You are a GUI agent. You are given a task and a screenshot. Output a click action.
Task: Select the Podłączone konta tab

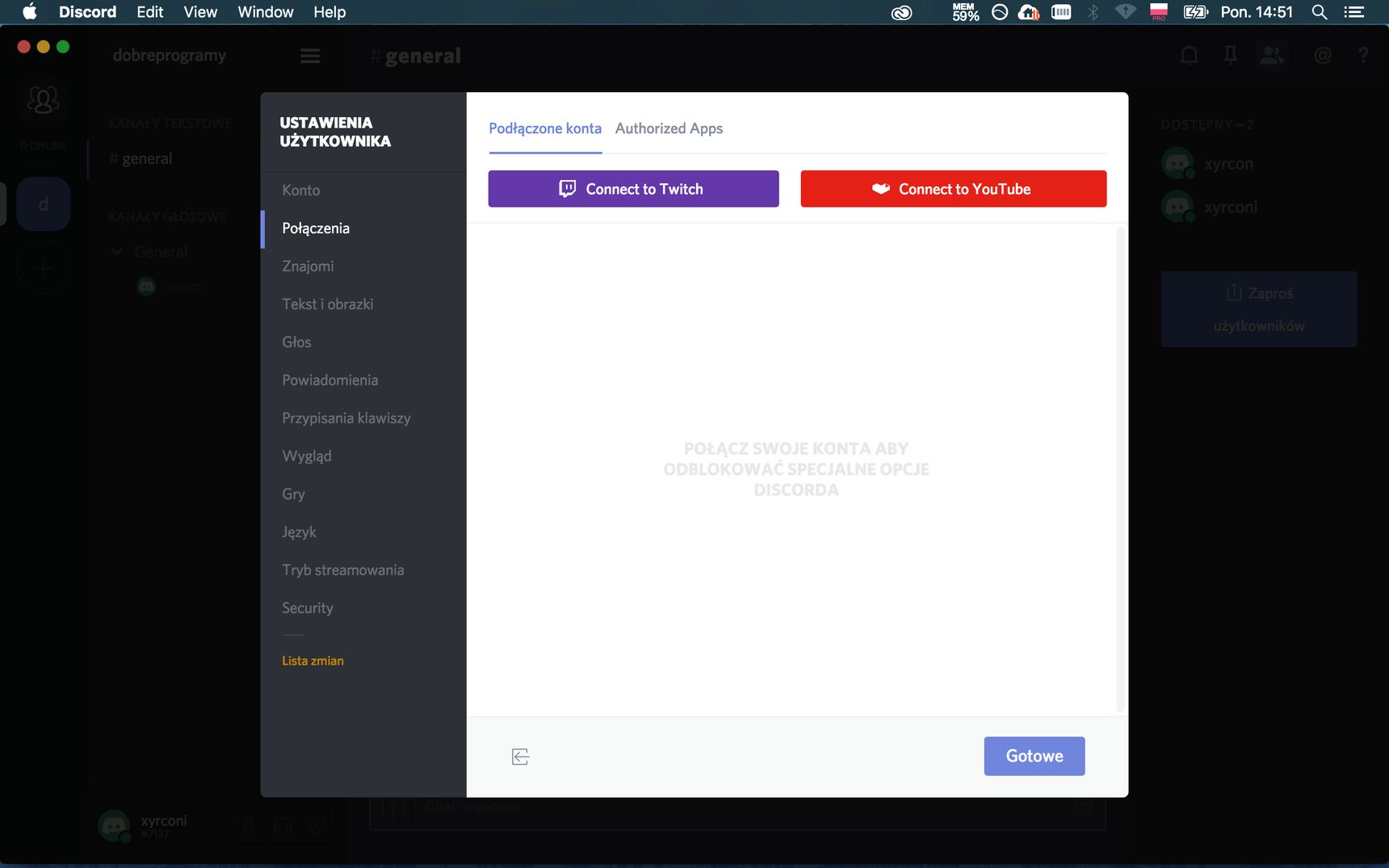pyautogui.click(x=545, y=128)
